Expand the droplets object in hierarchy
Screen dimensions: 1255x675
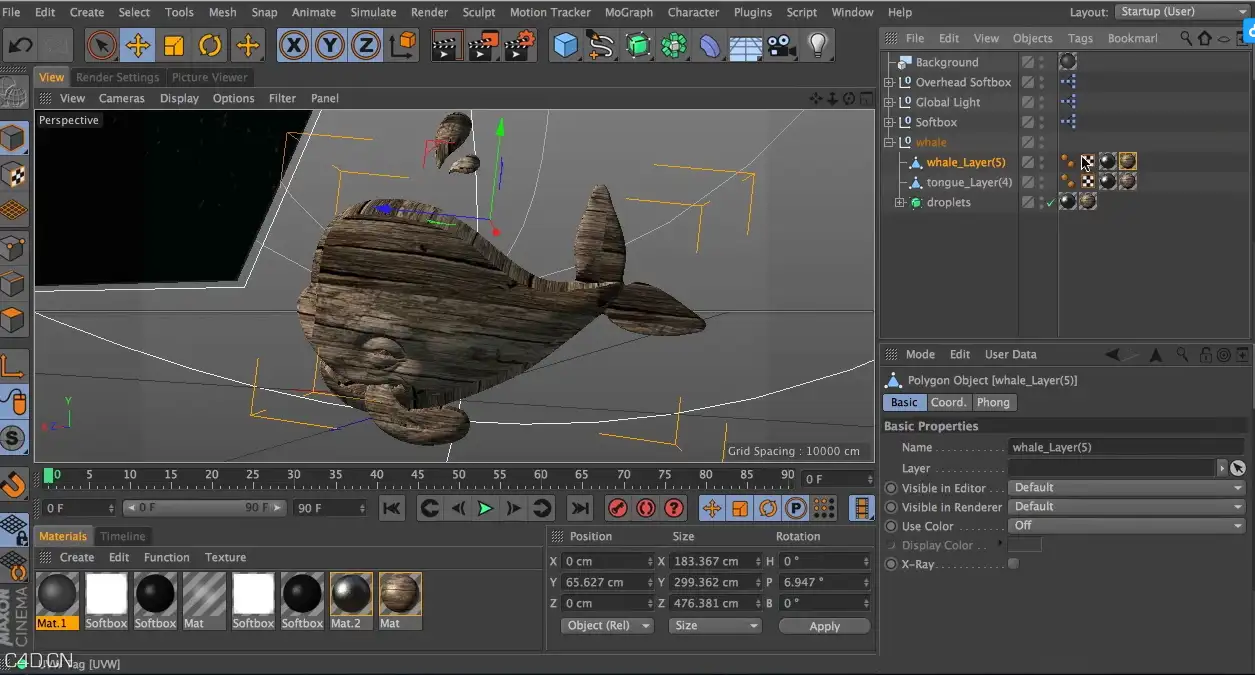point(899,202)
